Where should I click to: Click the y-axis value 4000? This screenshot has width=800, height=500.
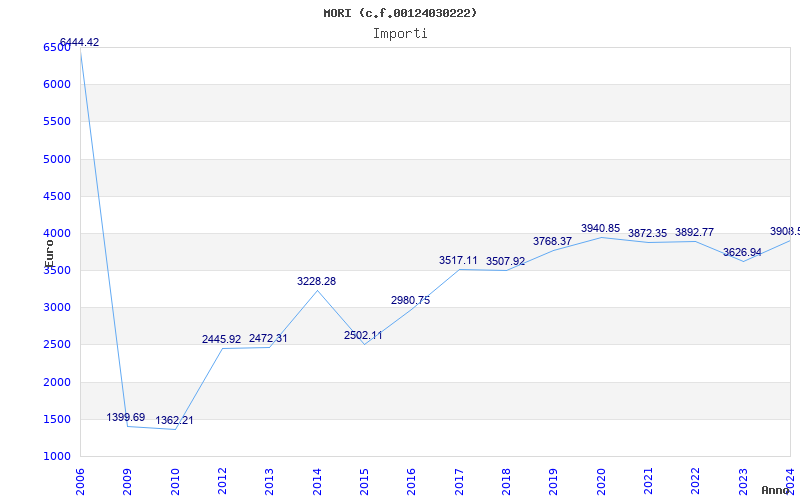click(57, 233)
